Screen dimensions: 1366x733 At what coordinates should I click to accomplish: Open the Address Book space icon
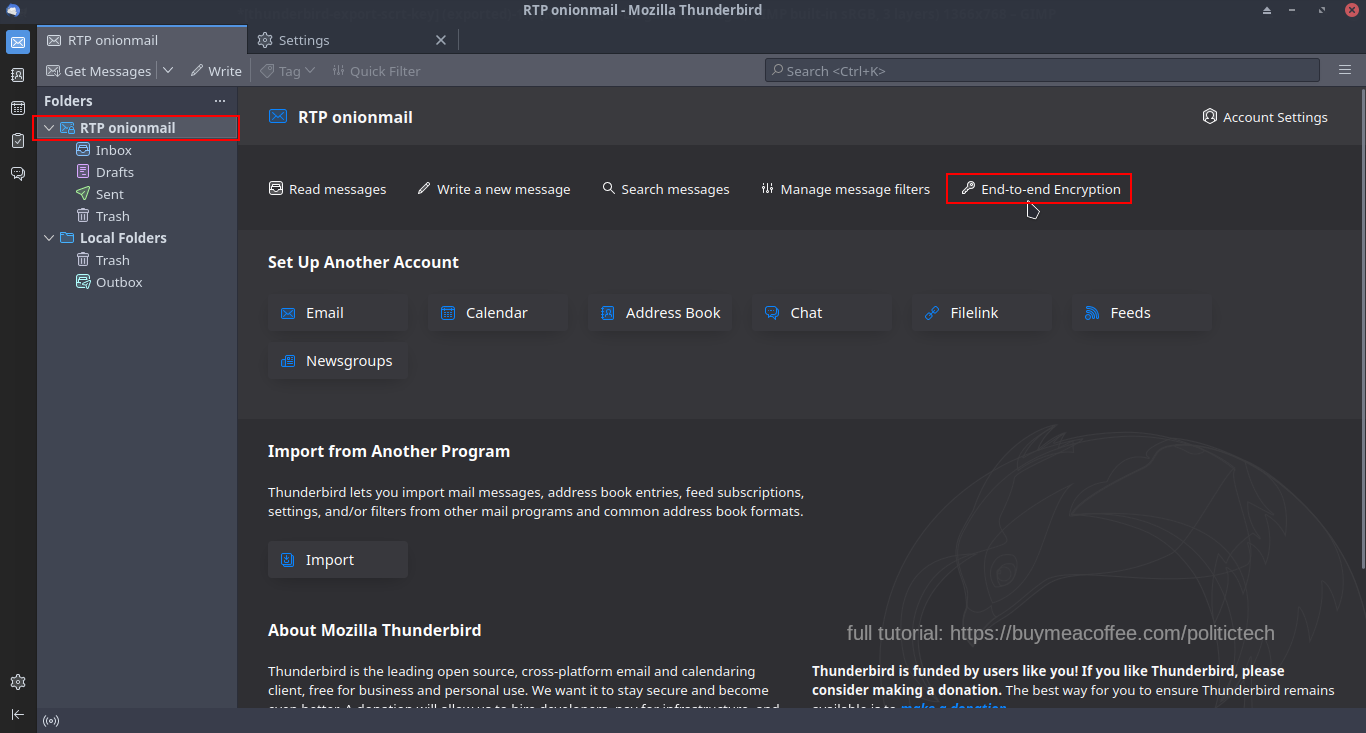pyautogui.click(x=18, y=75)
